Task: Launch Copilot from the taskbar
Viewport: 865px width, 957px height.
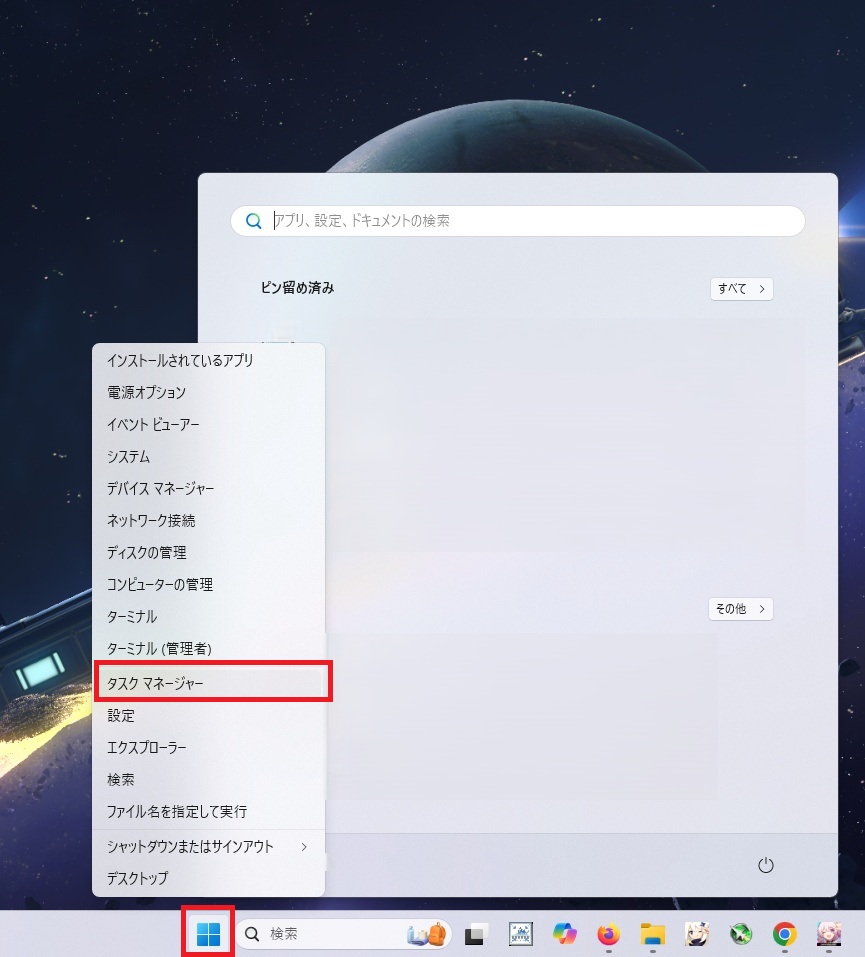Action: click(565, 934)
